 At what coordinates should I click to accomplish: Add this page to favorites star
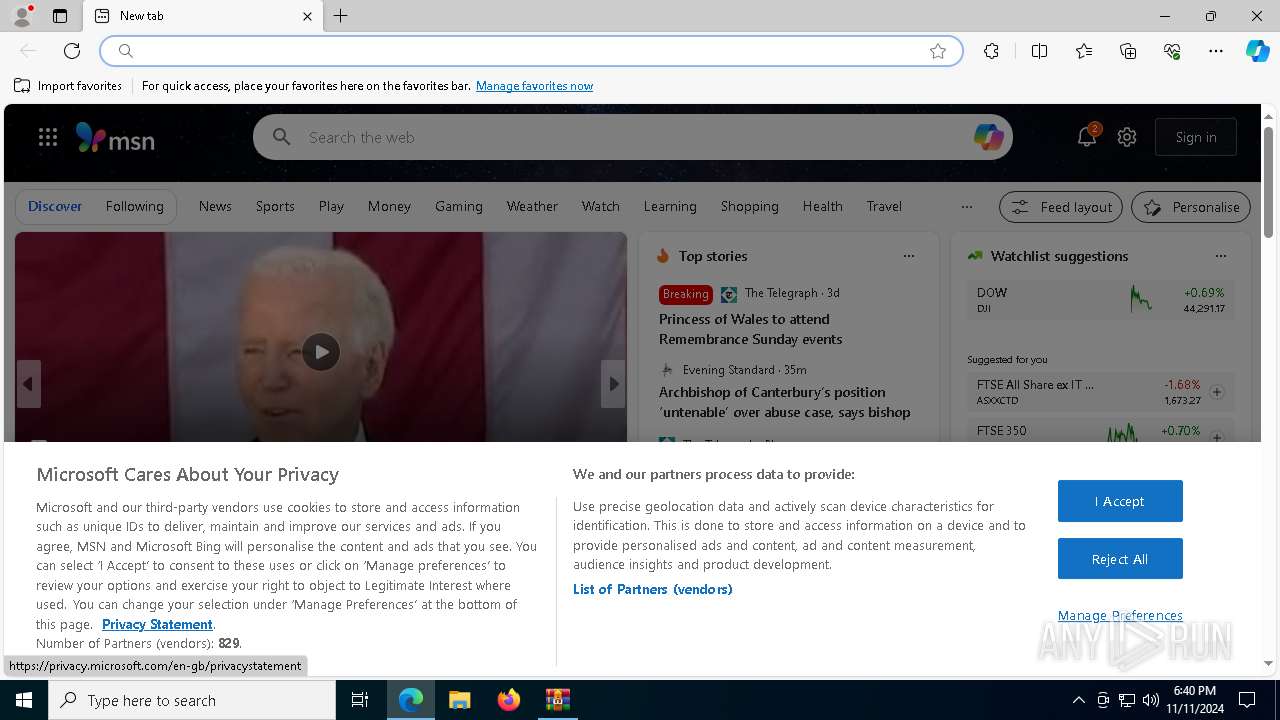pos(938,51)
